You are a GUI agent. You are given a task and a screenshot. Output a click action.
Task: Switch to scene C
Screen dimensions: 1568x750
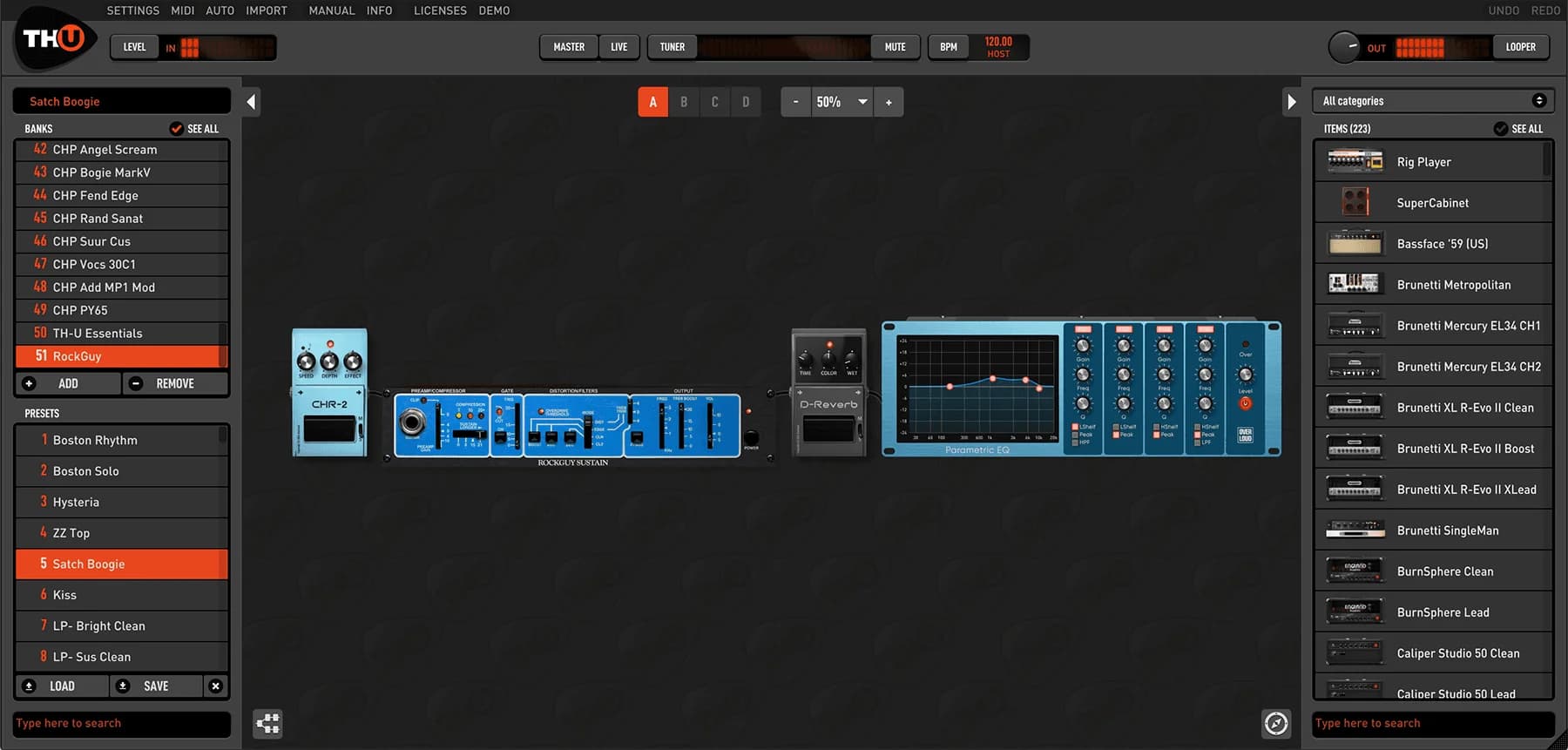pos(715,102)
